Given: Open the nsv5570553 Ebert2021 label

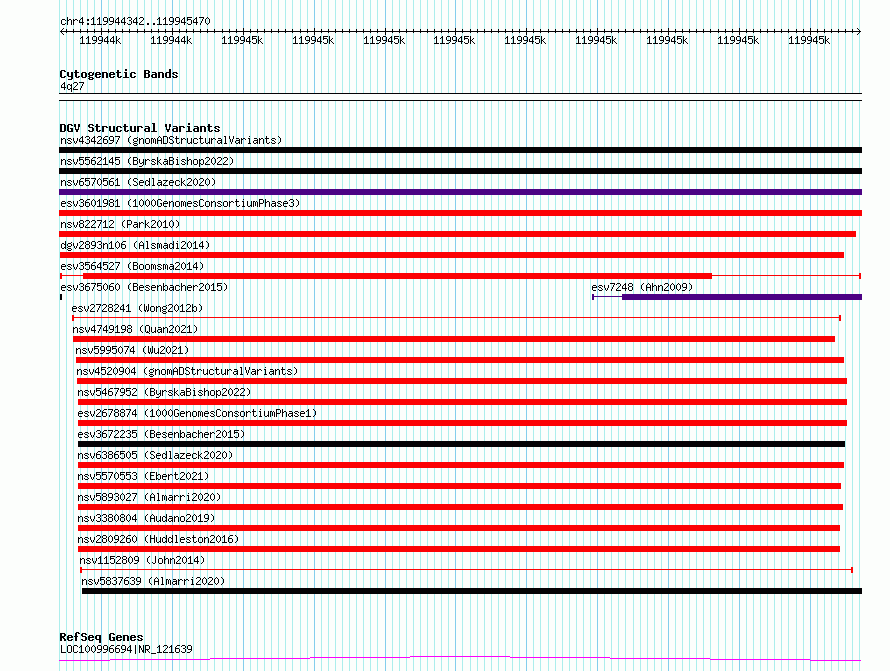Looking at the screenshot, I should coord(144,476).
